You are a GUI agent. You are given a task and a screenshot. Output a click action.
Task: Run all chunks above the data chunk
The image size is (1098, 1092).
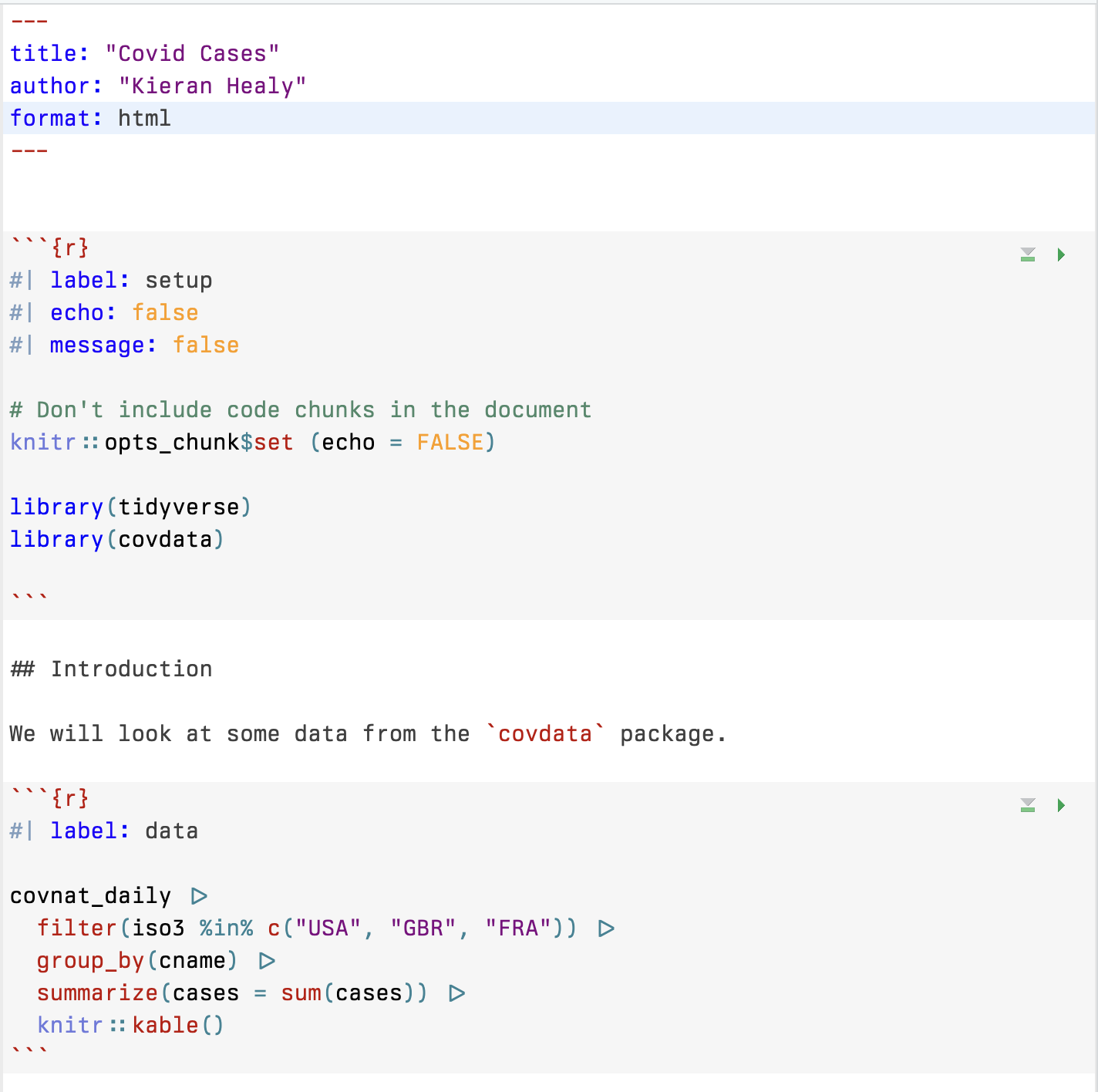[1028, 806]
